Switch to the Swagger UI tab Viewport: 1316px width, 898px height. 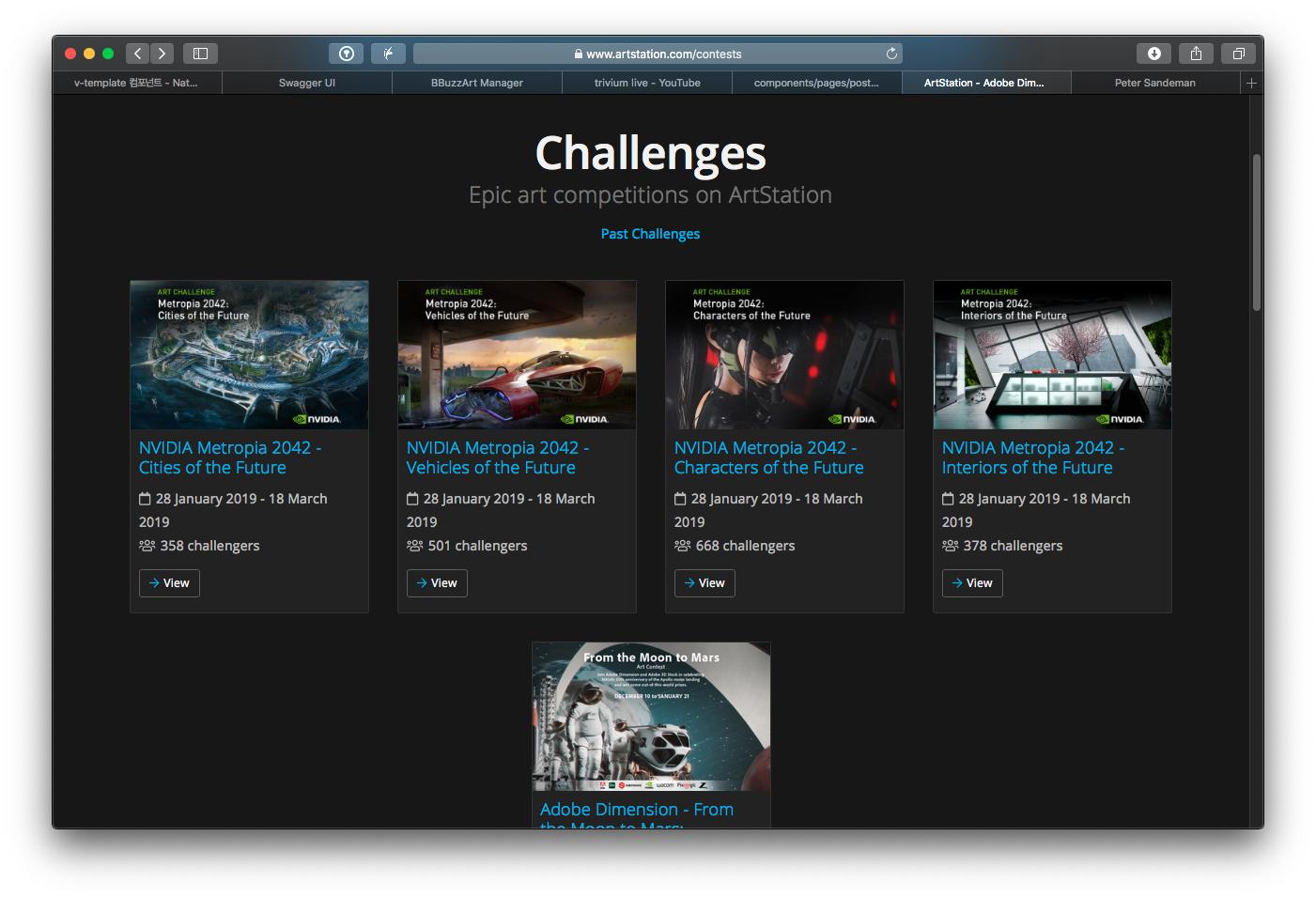point(307,83)
